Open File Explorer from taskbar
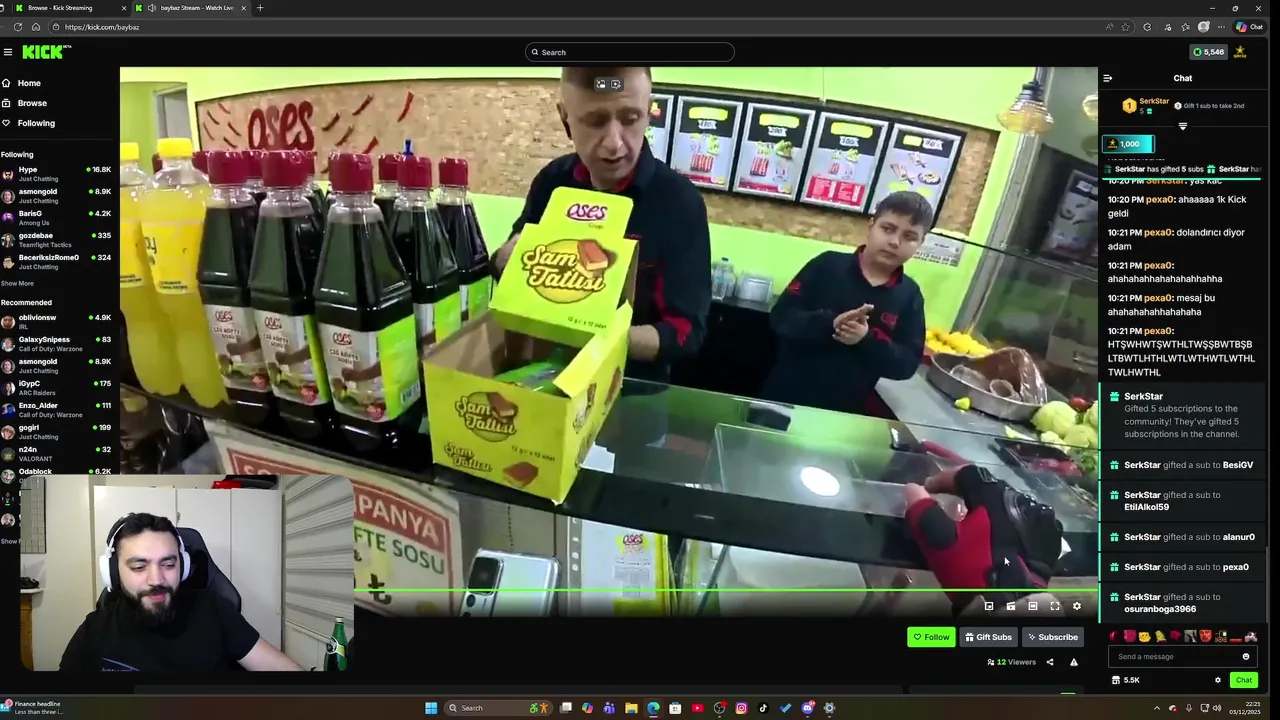The height and width of the screenshot is (720, 1280). click(631, 708)
